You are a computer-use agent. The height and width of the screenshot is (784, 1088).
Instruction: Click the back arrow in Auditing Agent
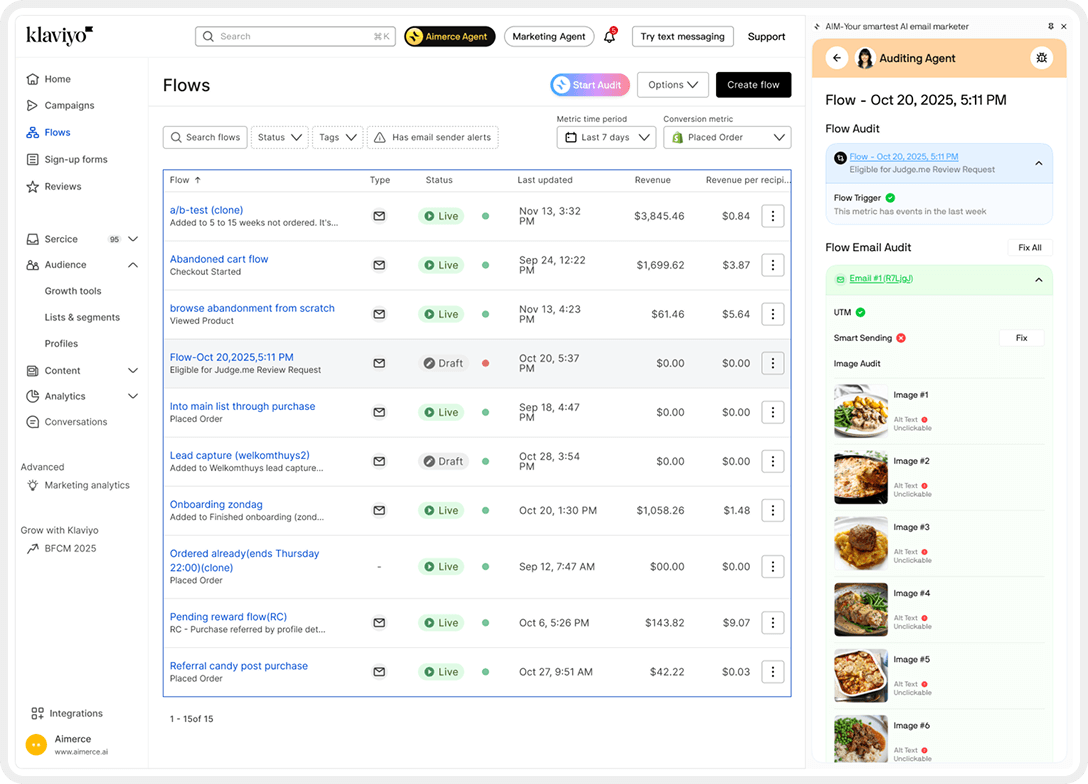(837, 58)
